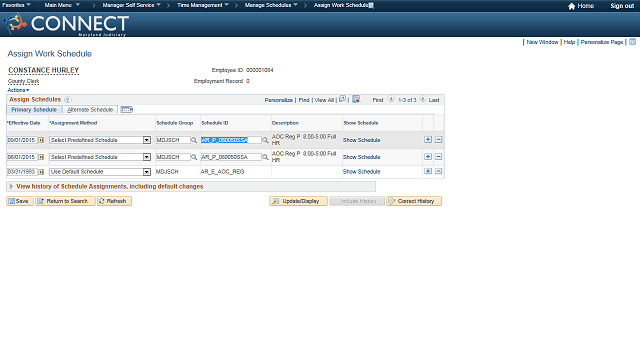Screen dimensions: 640x360
Task: Open Time Management breadcrumb menu
Action: 202,5
